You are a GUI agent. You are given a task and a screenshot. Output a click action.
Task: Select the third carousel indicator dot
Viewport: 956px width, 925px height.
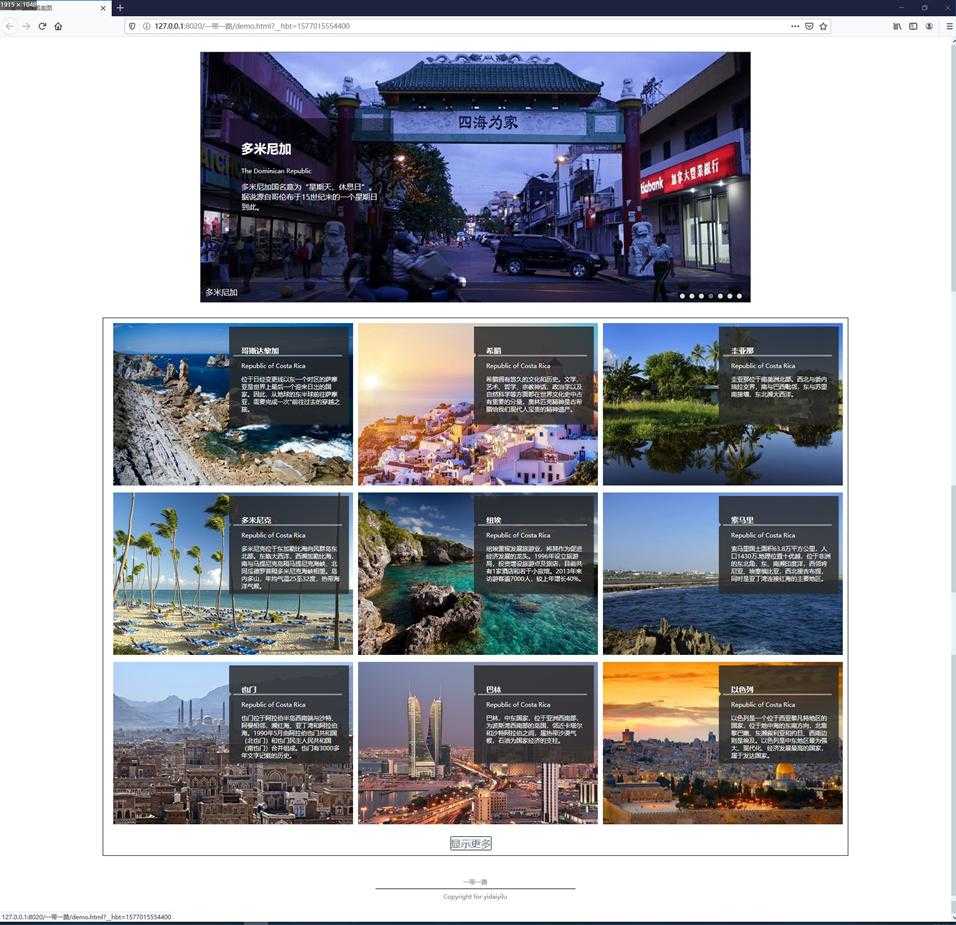701,296
